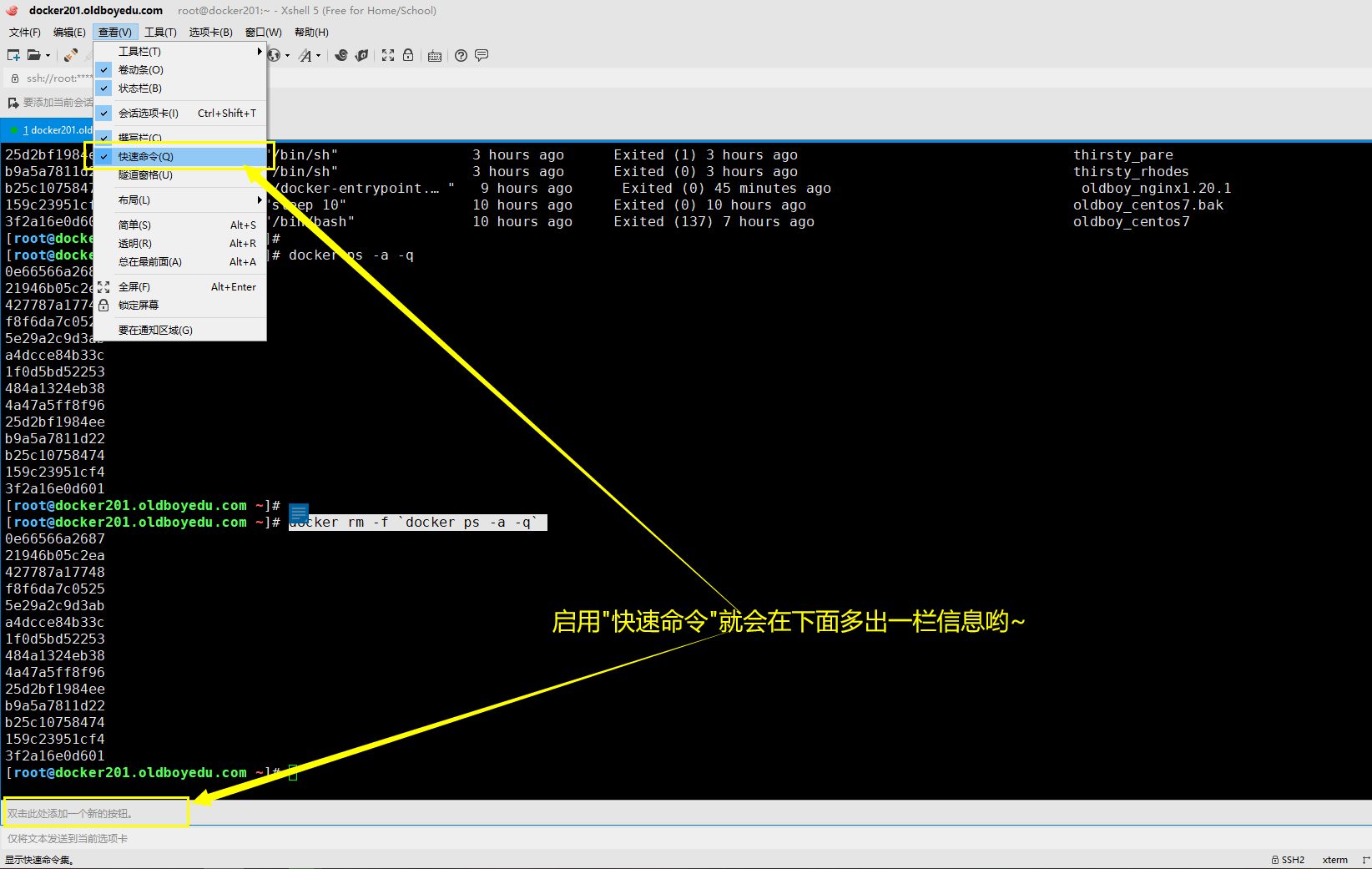Click 全屏(F) menu entry
Image resolution: width=1372 pixels, height=869 pixels.
pos(134,287)
